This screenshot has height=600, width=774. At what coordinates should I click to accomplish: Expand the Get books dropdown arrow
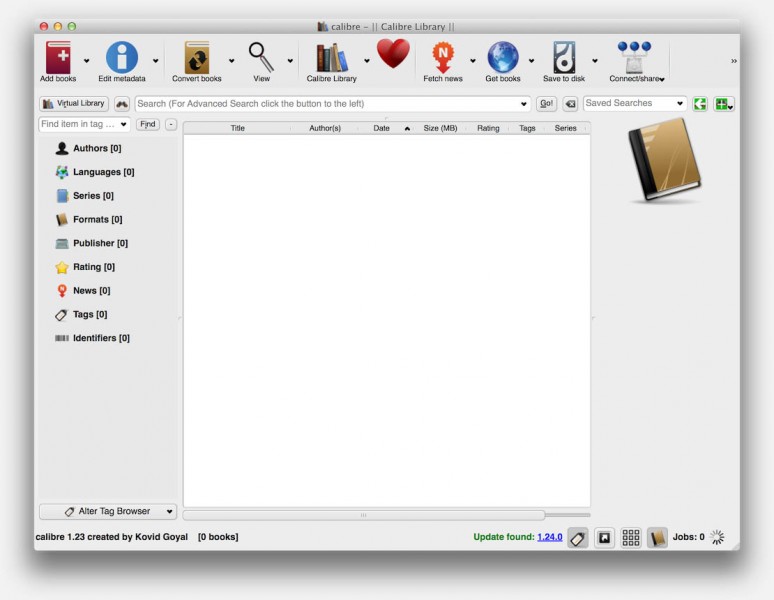531,61
